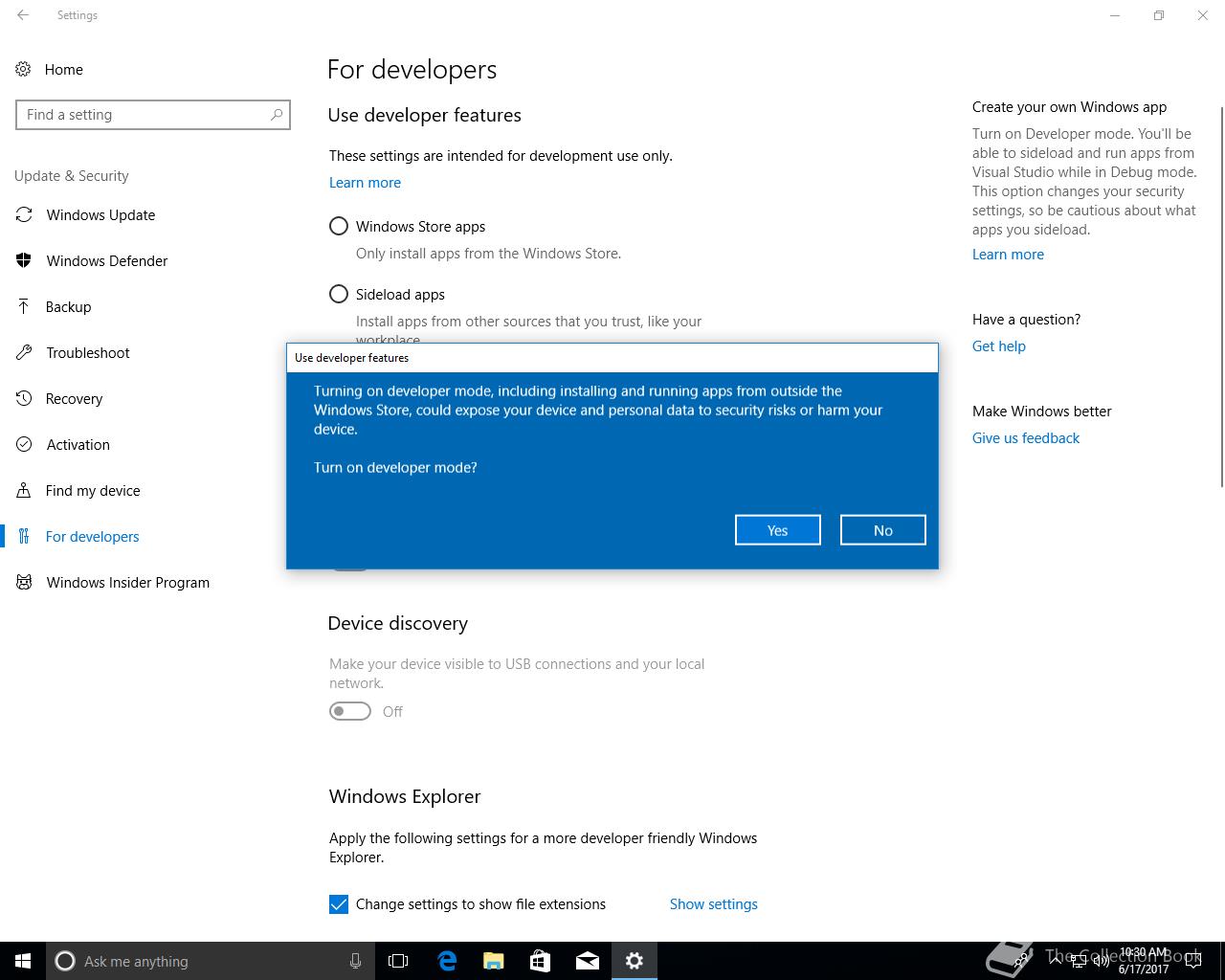Click the Windows Insider Program cat icon
The height and width of the screenshot is (980, 1225).
click(x=24, y=582)
